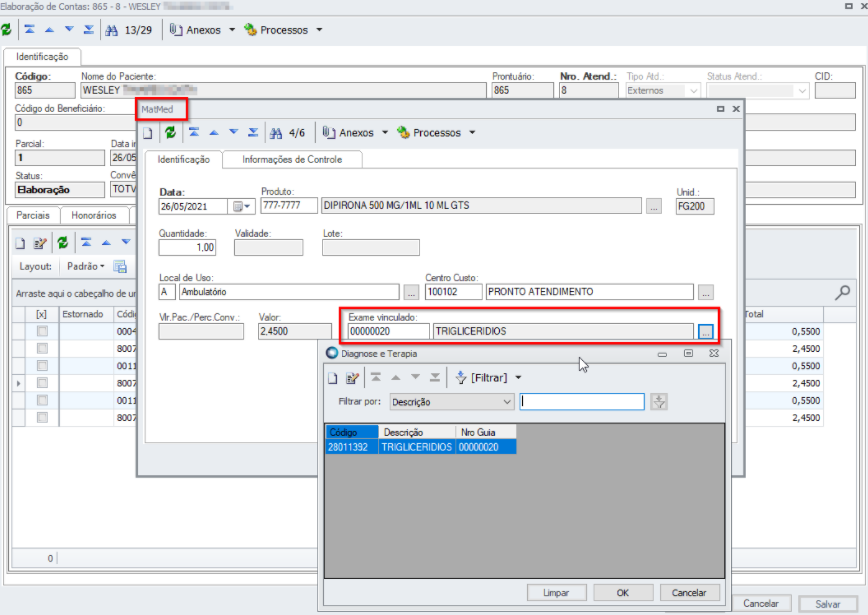Open the Honorários tab

(94, 215)
